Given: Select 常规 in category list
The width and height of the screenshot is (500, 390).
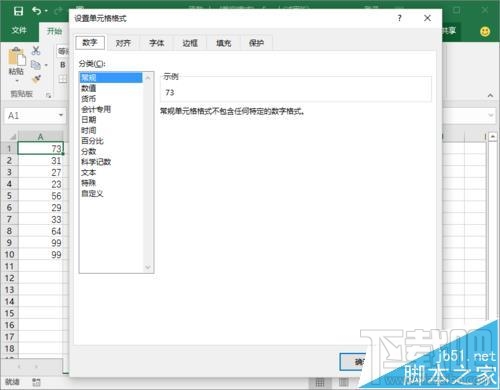Looking at the screenshot, I should [111, 78].
